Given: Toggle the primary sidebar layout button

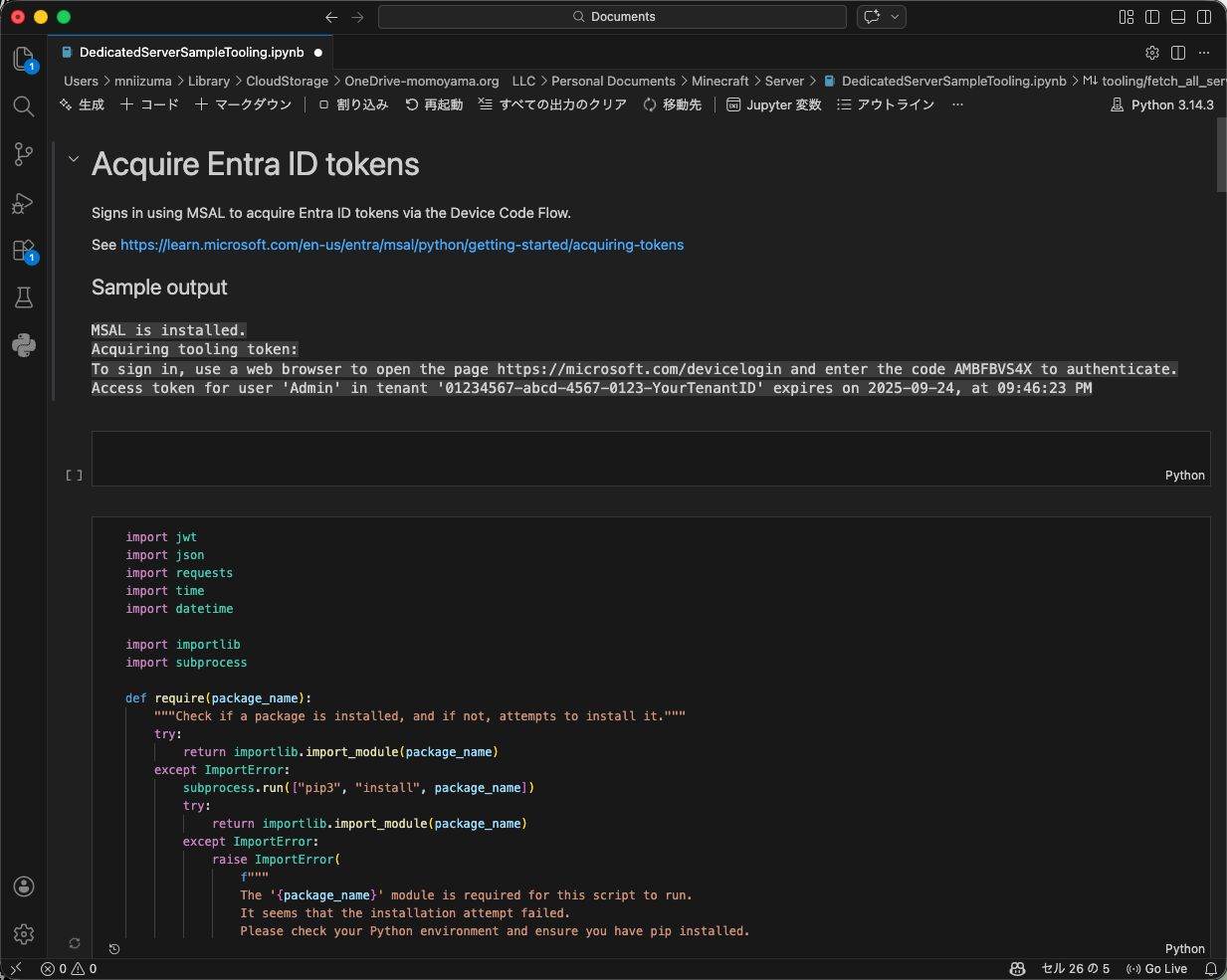Looking at the screenshot, I should (1152, 17).
